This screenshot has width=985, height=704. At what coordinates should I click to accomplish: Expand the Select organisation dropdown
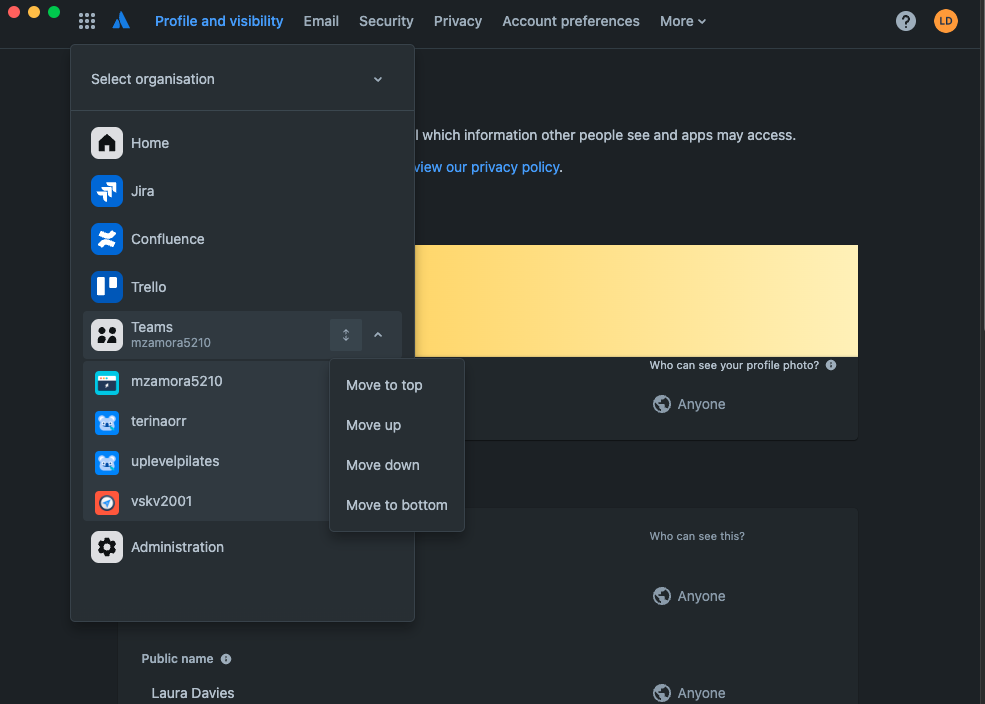click(242, 79)
